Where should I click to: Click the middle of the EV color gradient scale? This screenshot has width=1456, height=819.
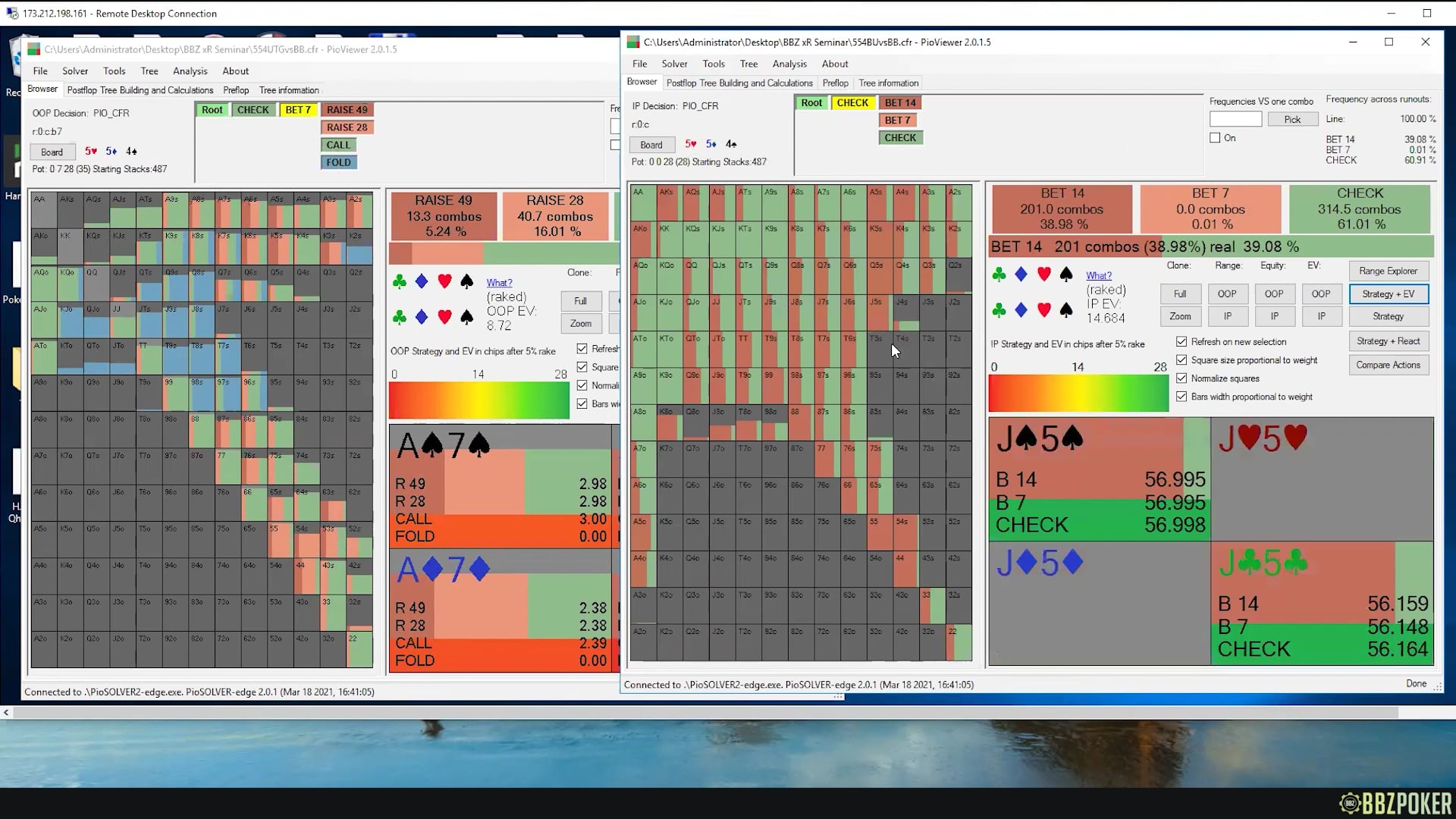click(1078, 393)
